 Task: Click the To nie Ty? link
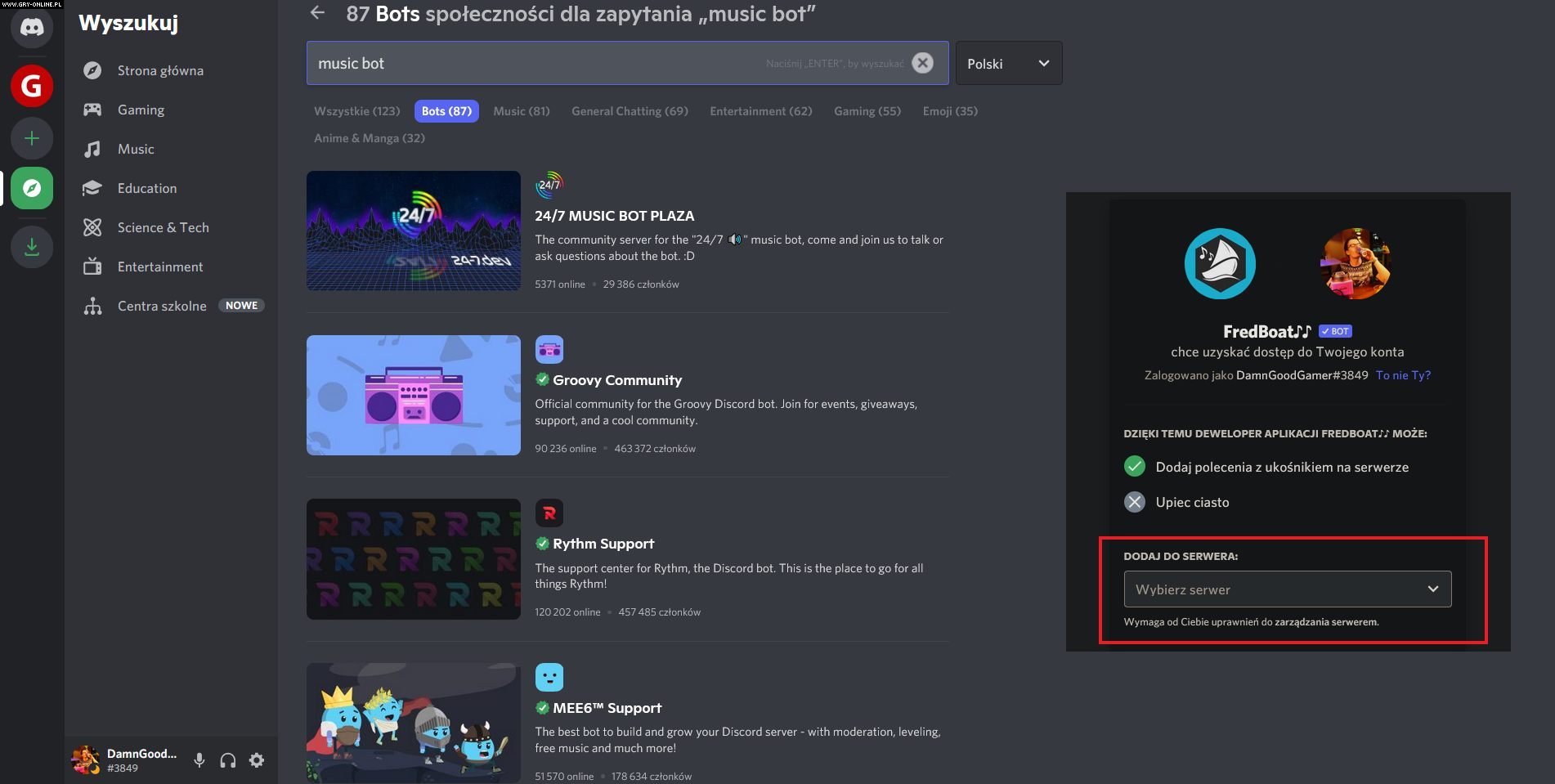pos(1403,375)
